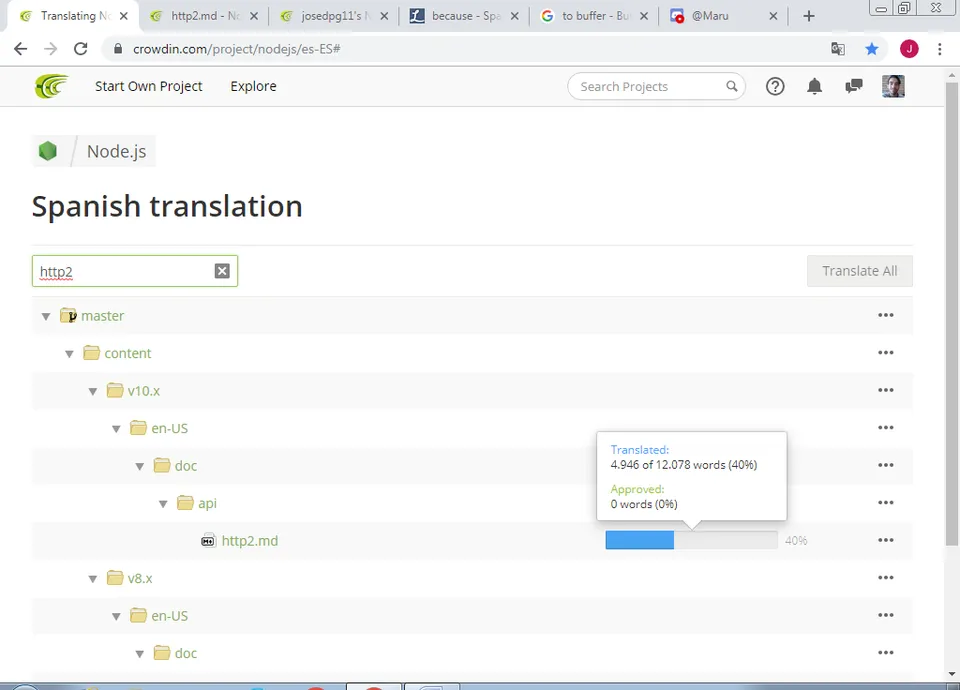960x690 pixels.
Task: Open more options for master row
Action: pos(886,315)
